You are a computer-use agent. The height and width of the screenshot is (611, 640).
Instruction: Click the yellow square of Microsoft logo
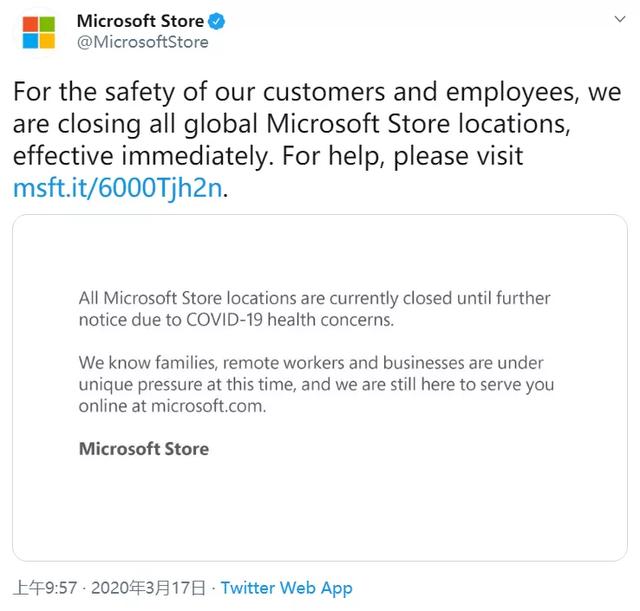[x=48, y=40]
